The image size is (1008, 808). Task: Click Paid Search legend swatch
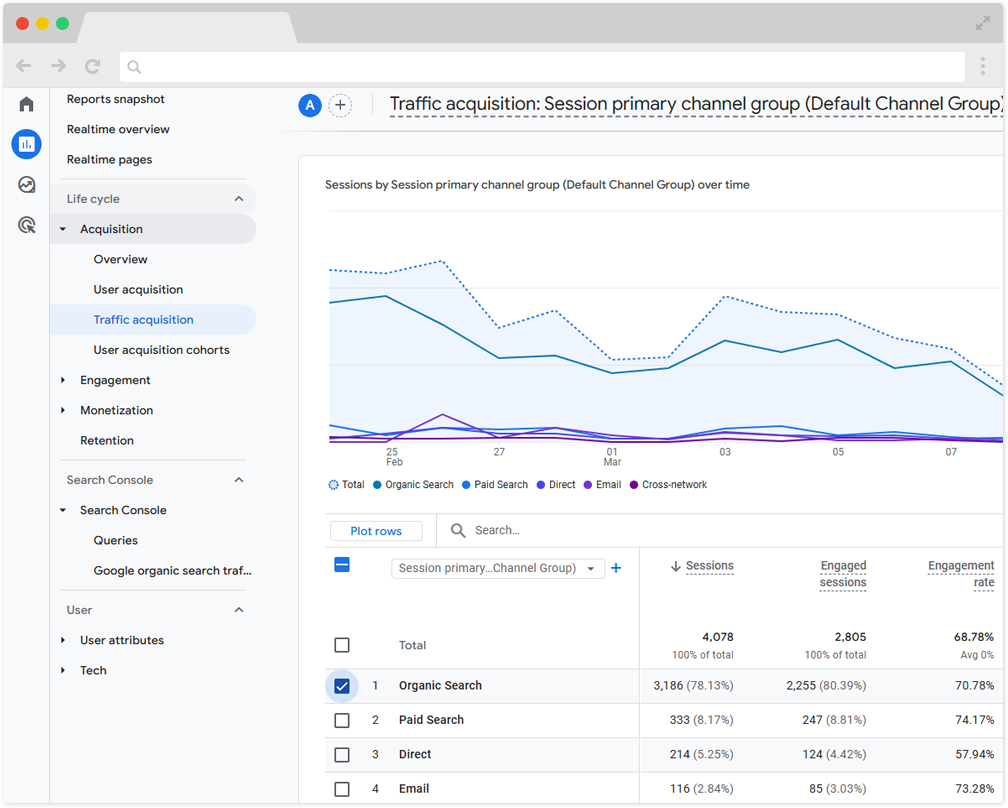(466, 485)
